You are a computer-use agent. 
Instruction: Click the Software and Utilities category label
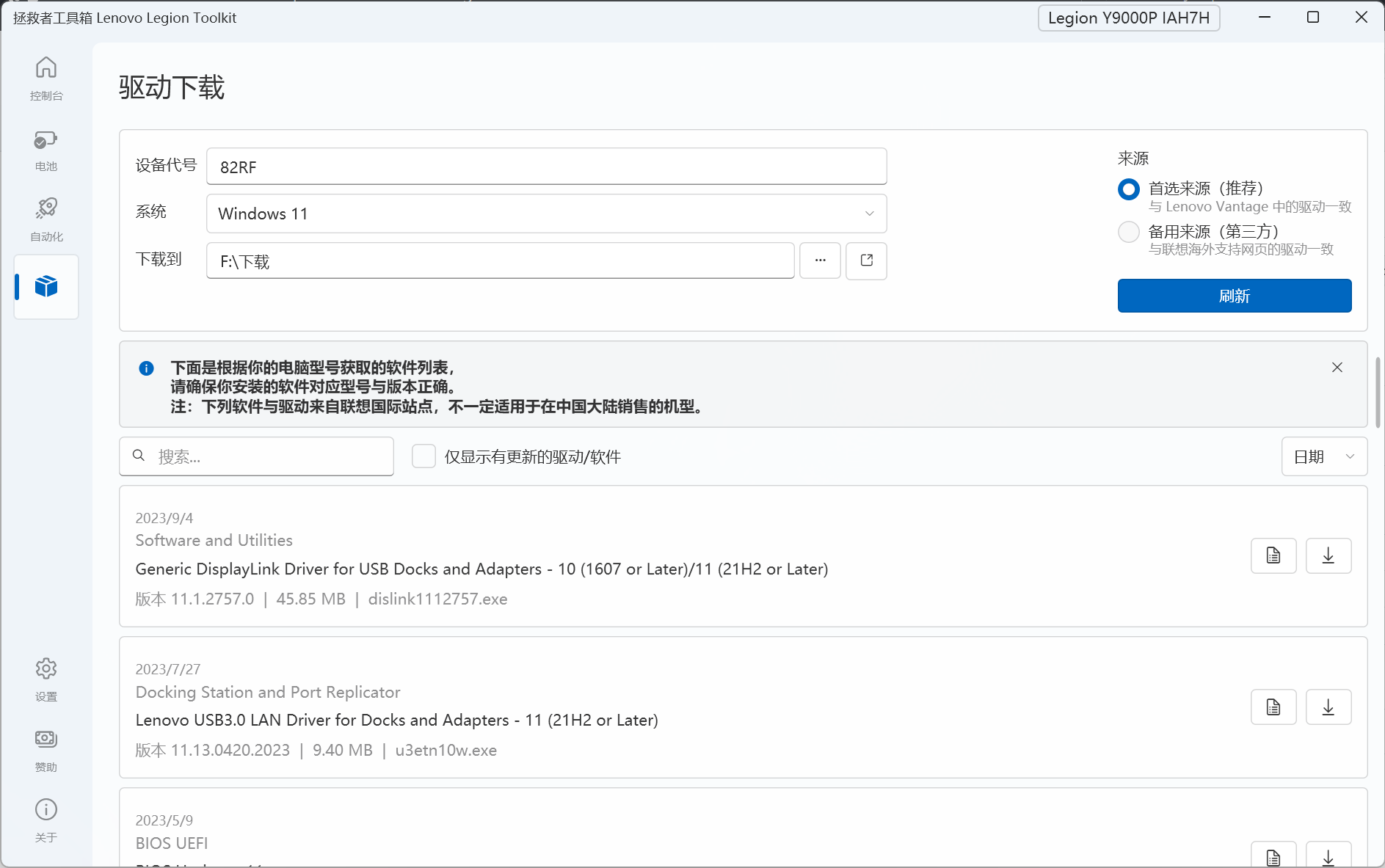[x=214, y=540]
